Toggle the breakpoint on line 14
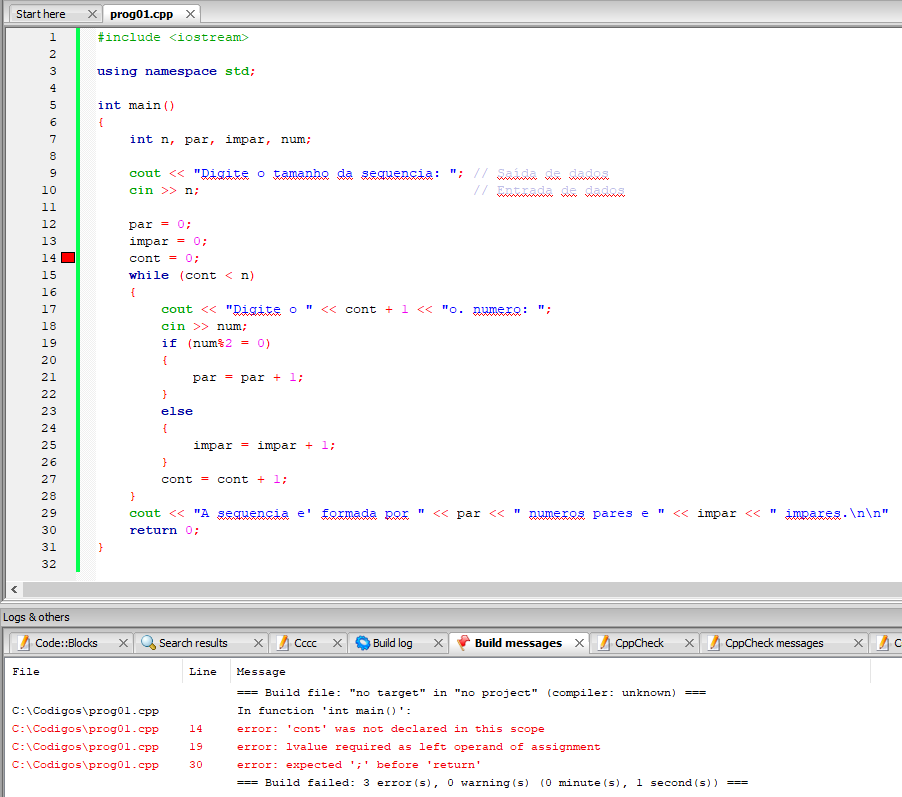The image size is (902, 797). 67,257
